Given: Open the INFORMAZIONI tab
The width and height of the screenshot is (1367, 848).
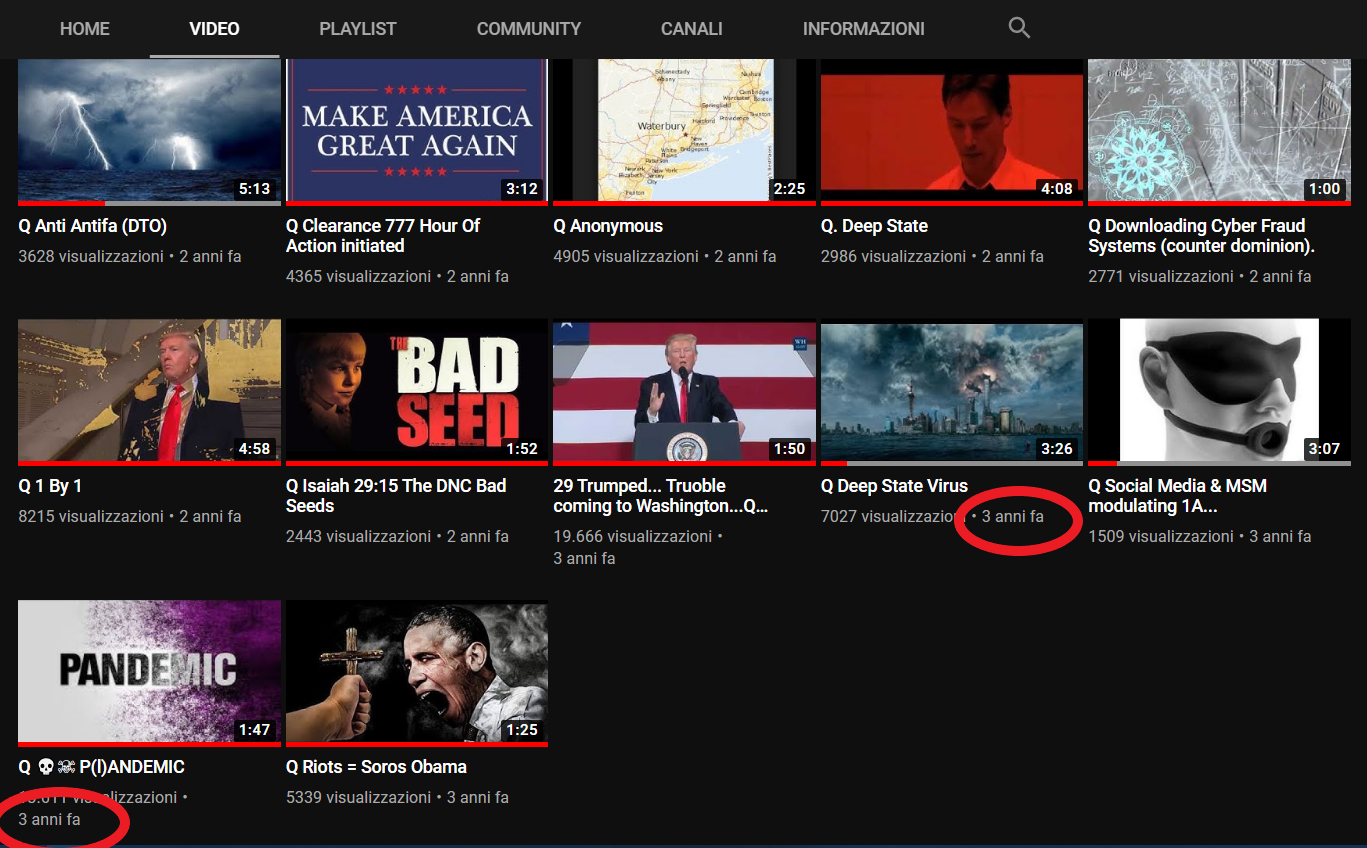Looking at the screenshot, I should click(x=863, y=29).
